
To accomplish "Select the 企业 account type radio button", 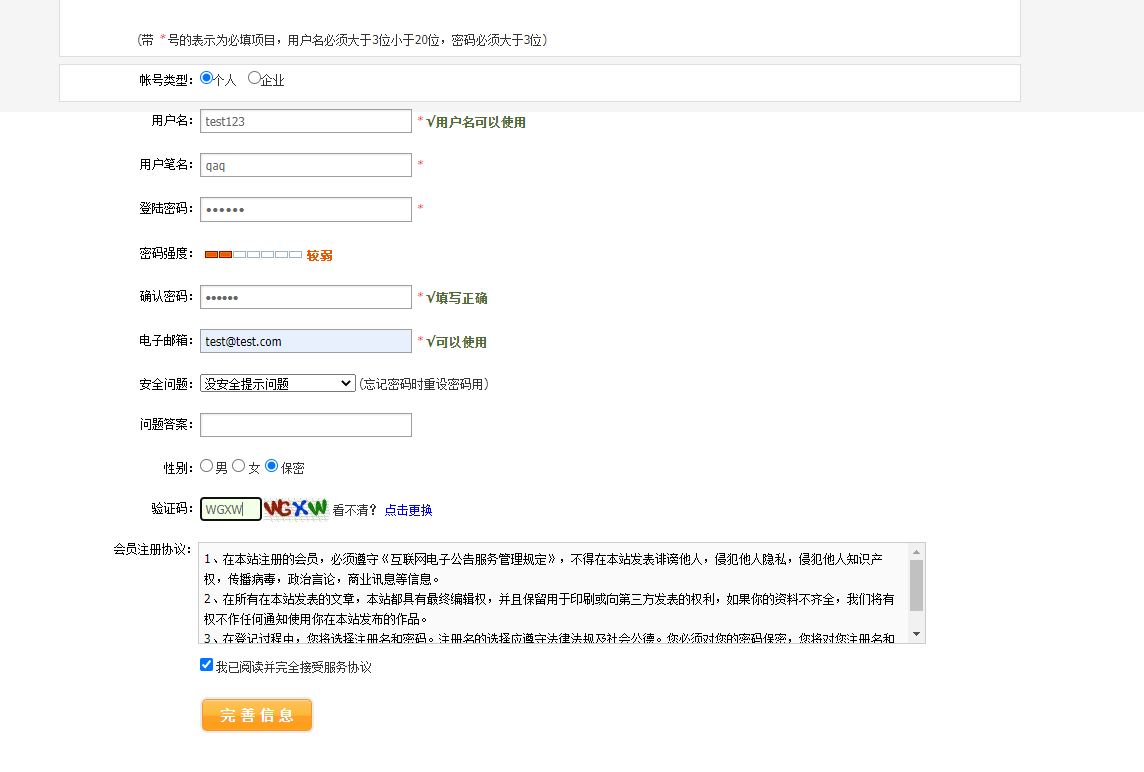I will pos(254,78).
